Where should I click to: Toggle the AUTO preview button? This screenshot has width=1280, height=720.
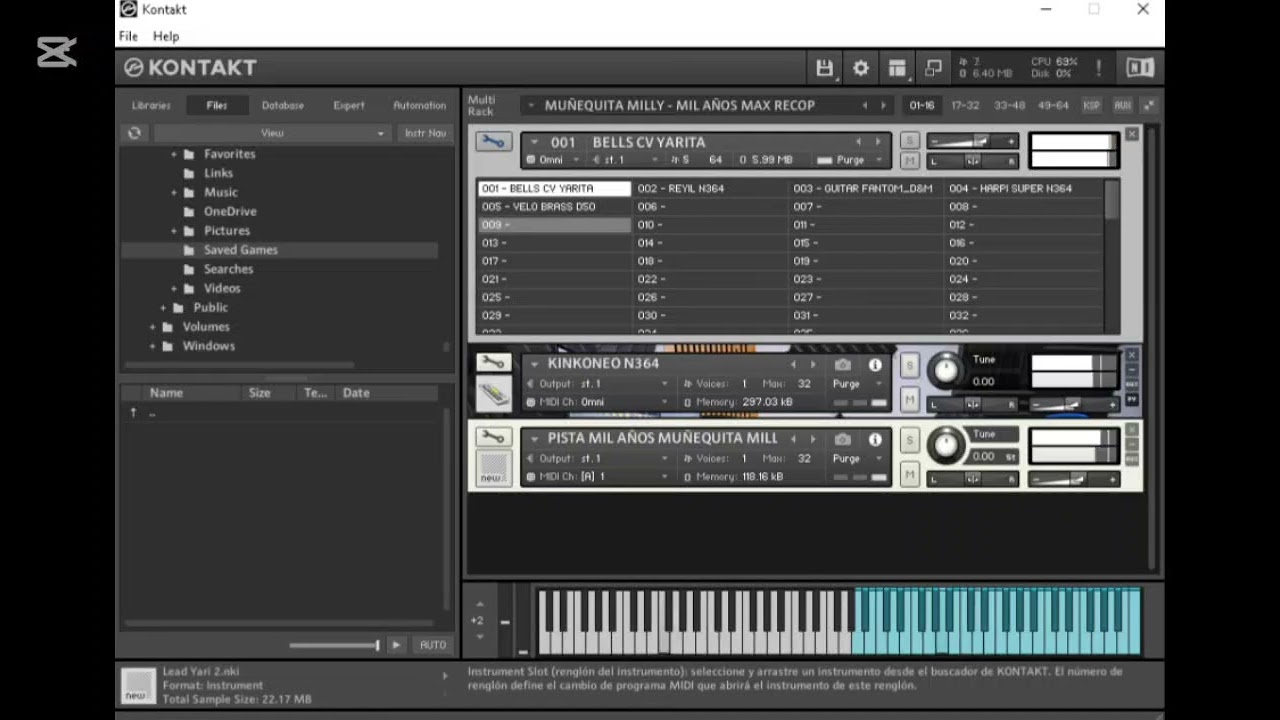click(433, 645)
